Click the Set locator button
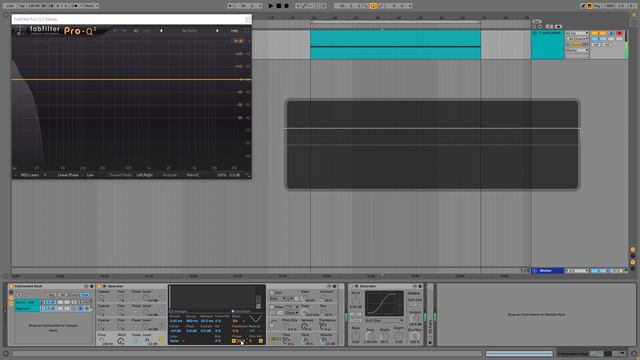 (536, 21)
